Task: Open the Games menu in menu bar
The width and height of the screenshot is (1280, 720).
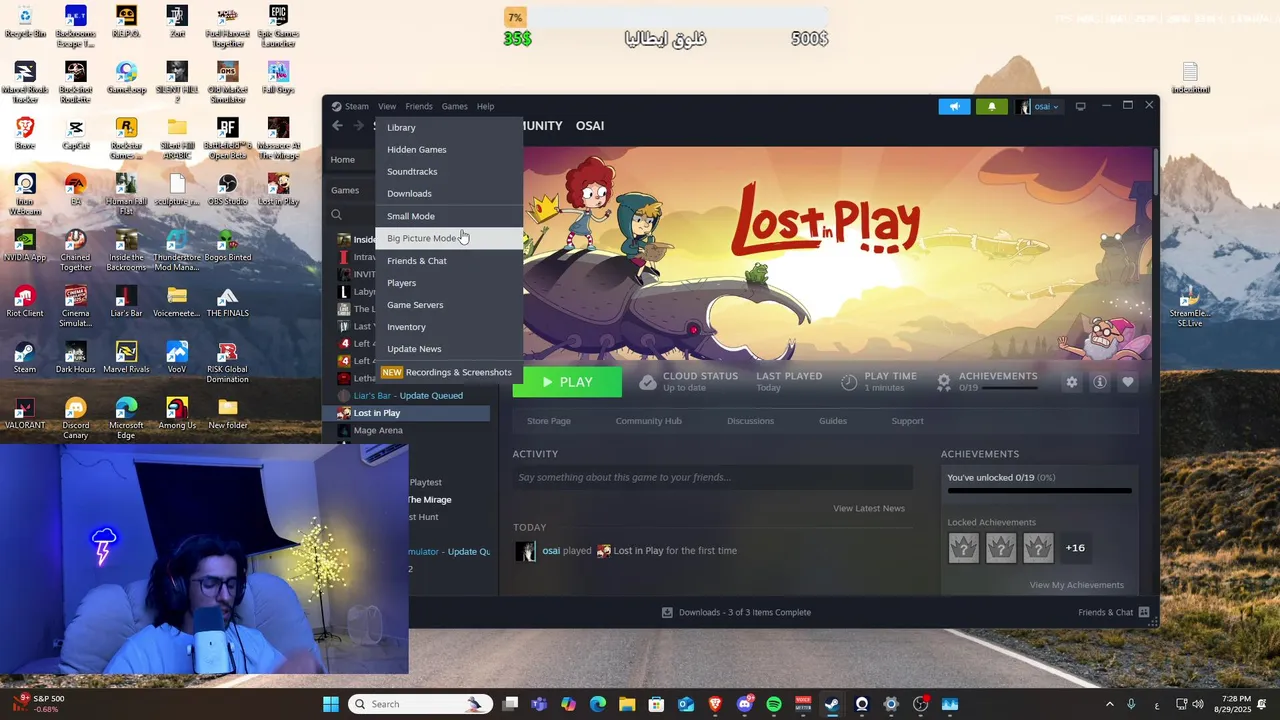Action: coord(455,106)
